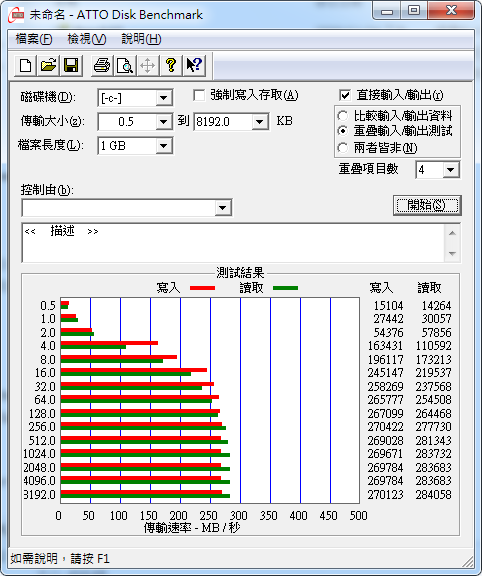Click write value 163431 for 4.0 row
This screenshot has height=576, width=482.
point(385,346)
